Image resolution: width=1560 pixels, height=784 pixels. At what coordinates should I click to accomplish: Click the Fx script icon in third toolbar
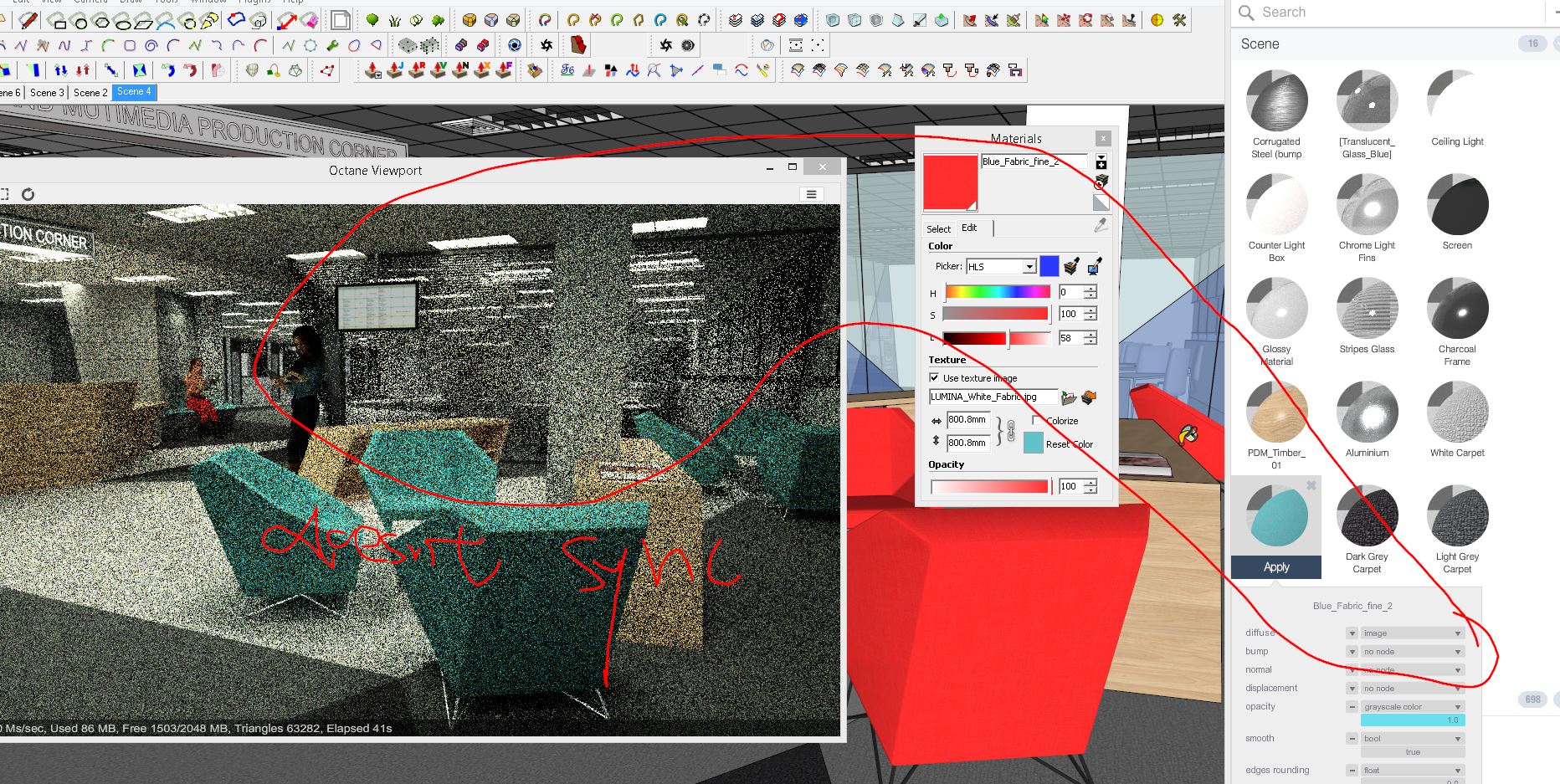point(567,71)
